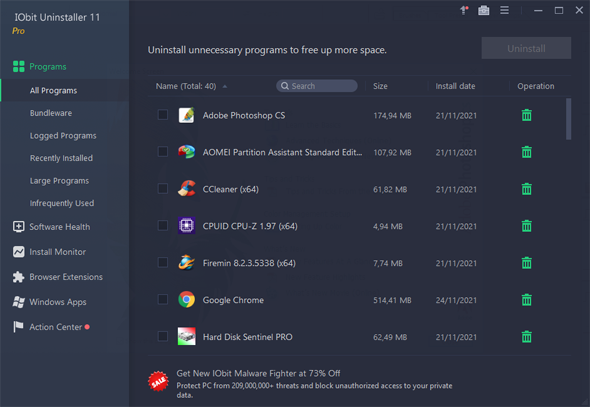Image resolution: width=590 pixels, height=407 pixels.
Task: Click into the Search field
Action: coord(317,86)
